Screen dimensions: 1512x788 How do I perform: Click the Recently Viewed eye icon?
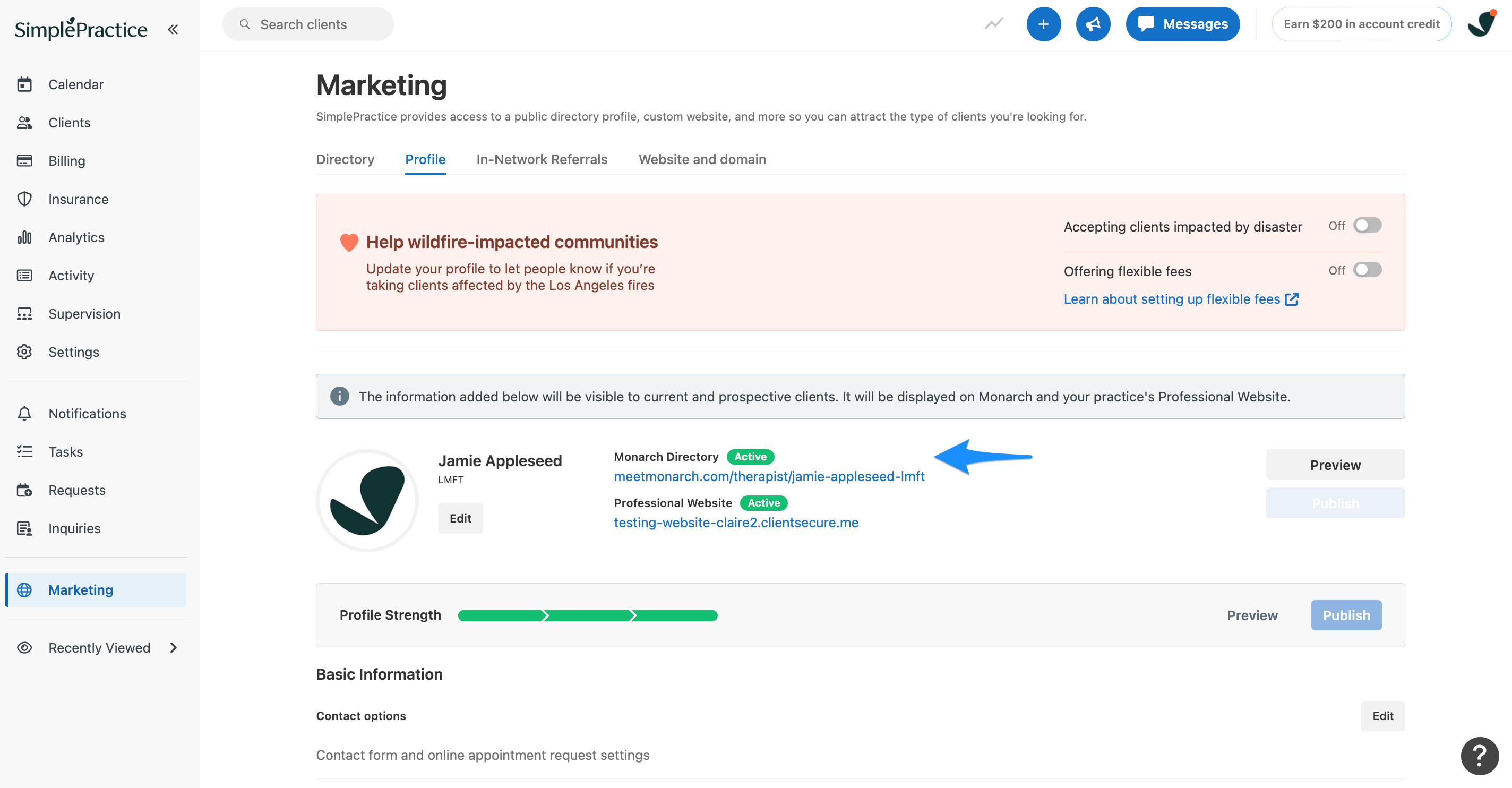click(x=24, y=648)
